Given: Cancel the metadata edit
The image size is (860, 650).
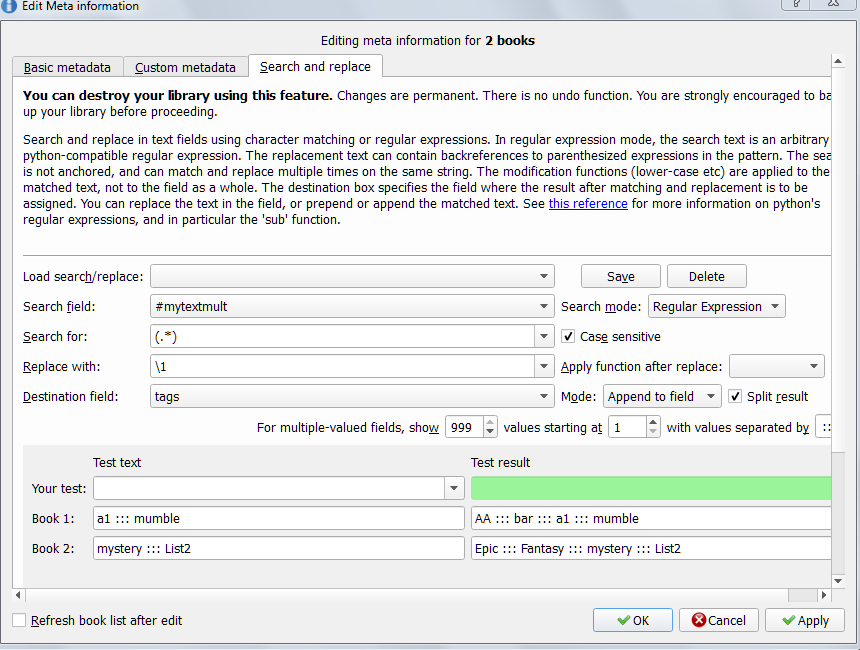Looking at the screenshot, I should point(718,620).
